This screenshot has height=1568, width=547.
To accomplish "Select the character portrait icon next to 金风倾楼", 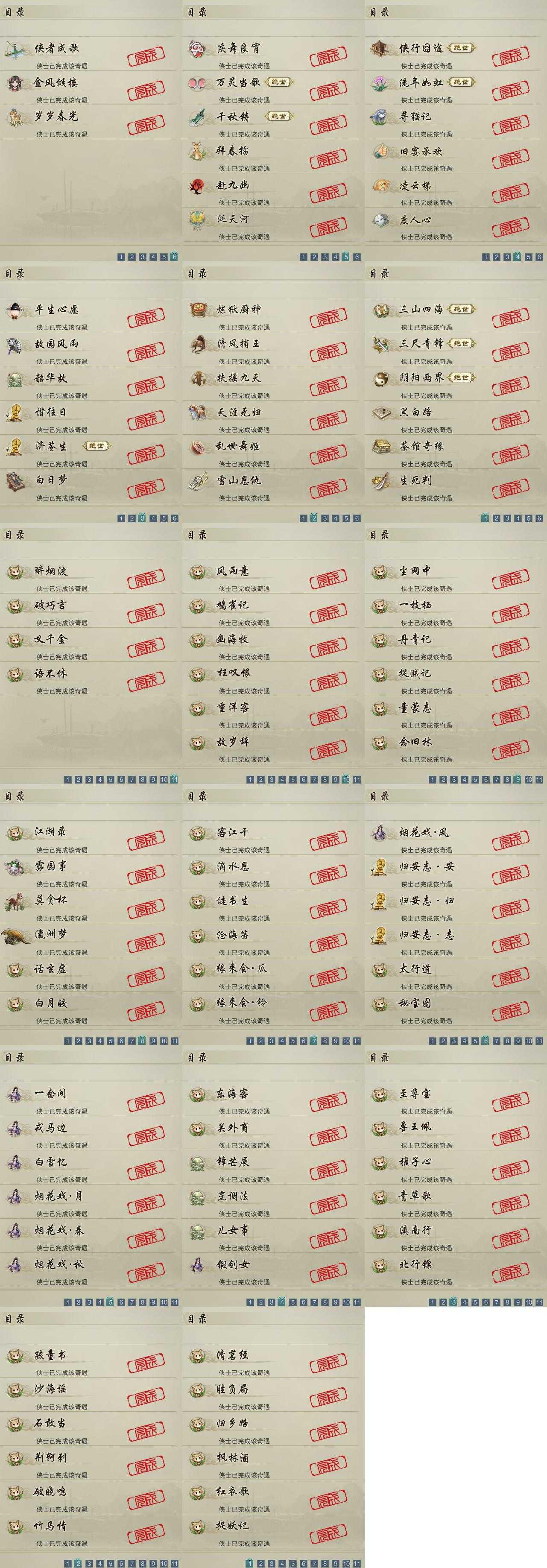I will coord(15,83).
